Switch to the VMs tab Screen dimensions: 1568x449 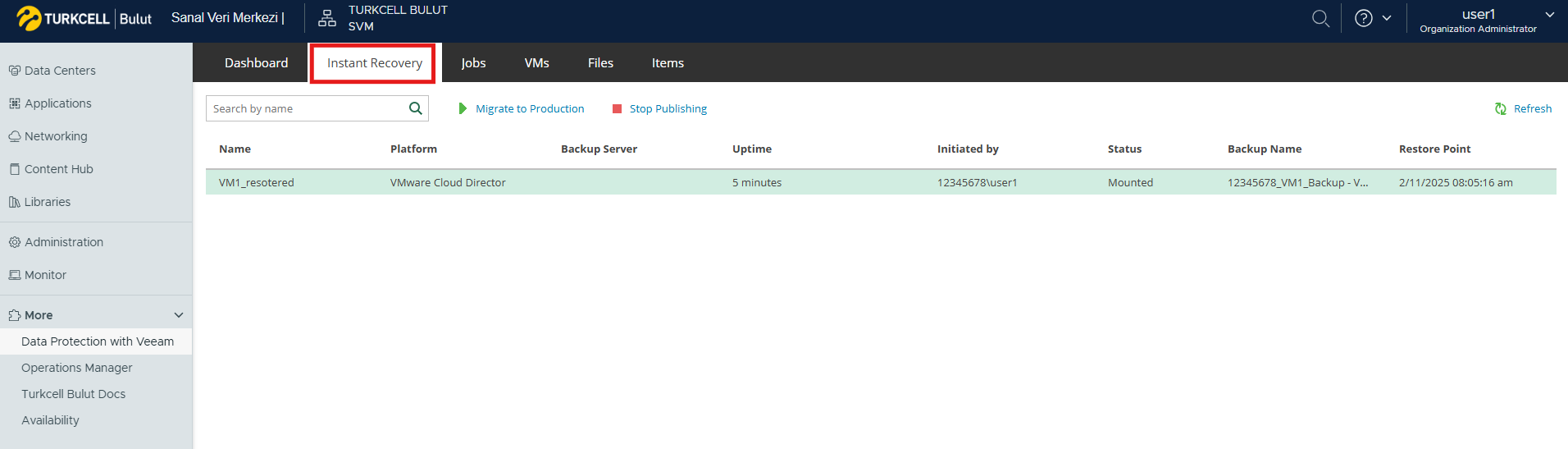click(x=536, y=63)
